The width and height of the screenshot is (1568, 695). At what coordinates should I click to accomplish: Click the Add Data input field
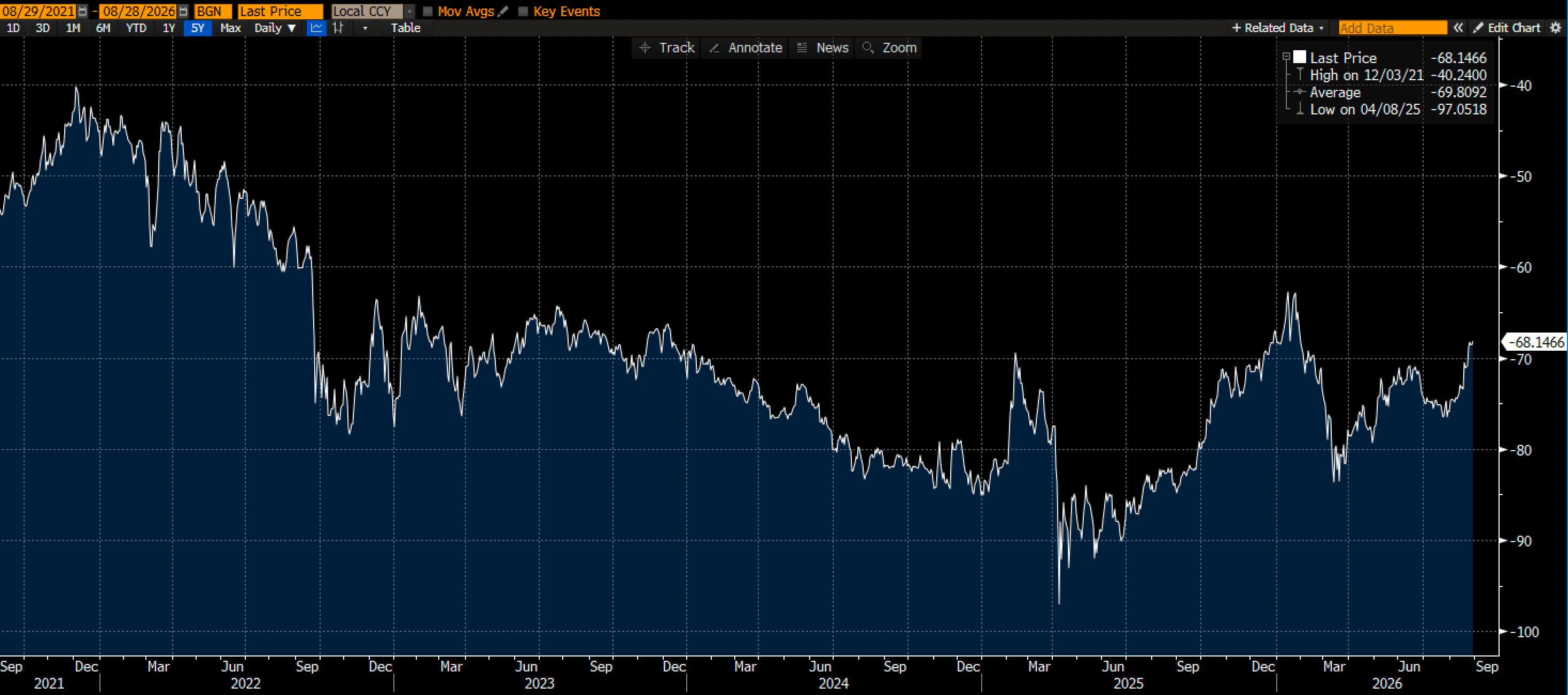[x=1393, y=28]
